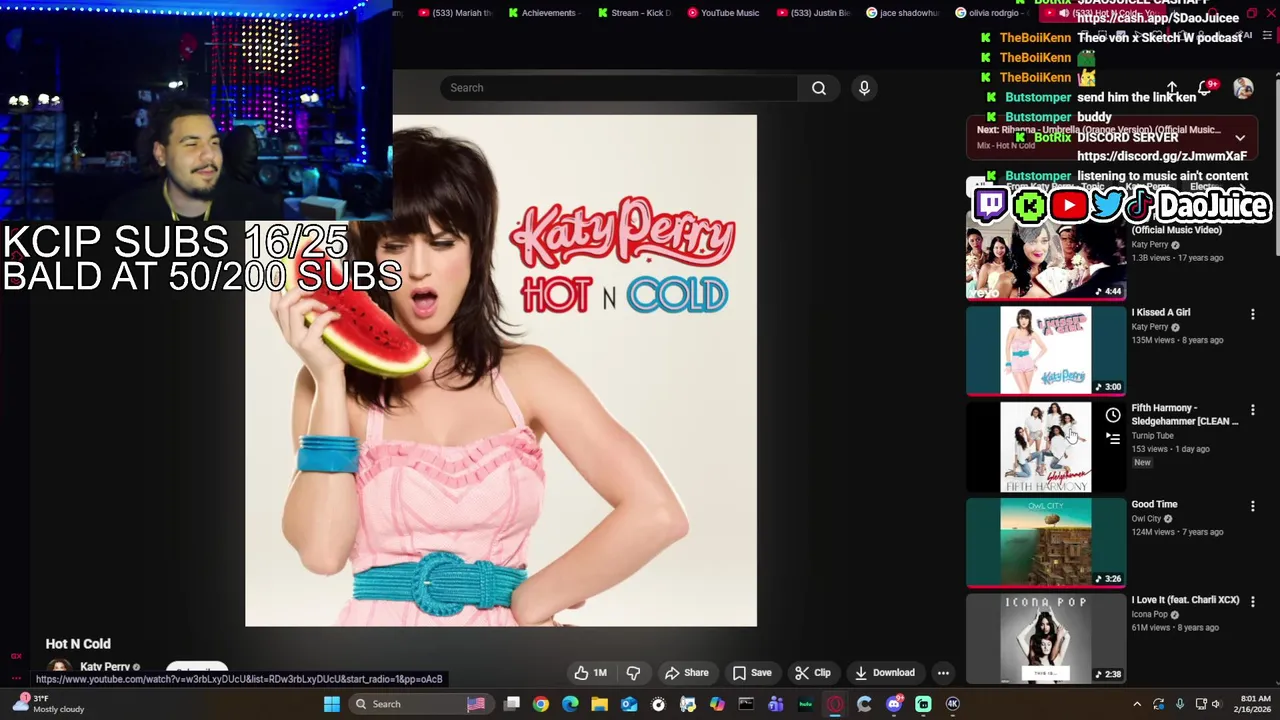This screenshot has width=1280, height=720.
Task: Click the Clip button
Action: tap(813, 673)
